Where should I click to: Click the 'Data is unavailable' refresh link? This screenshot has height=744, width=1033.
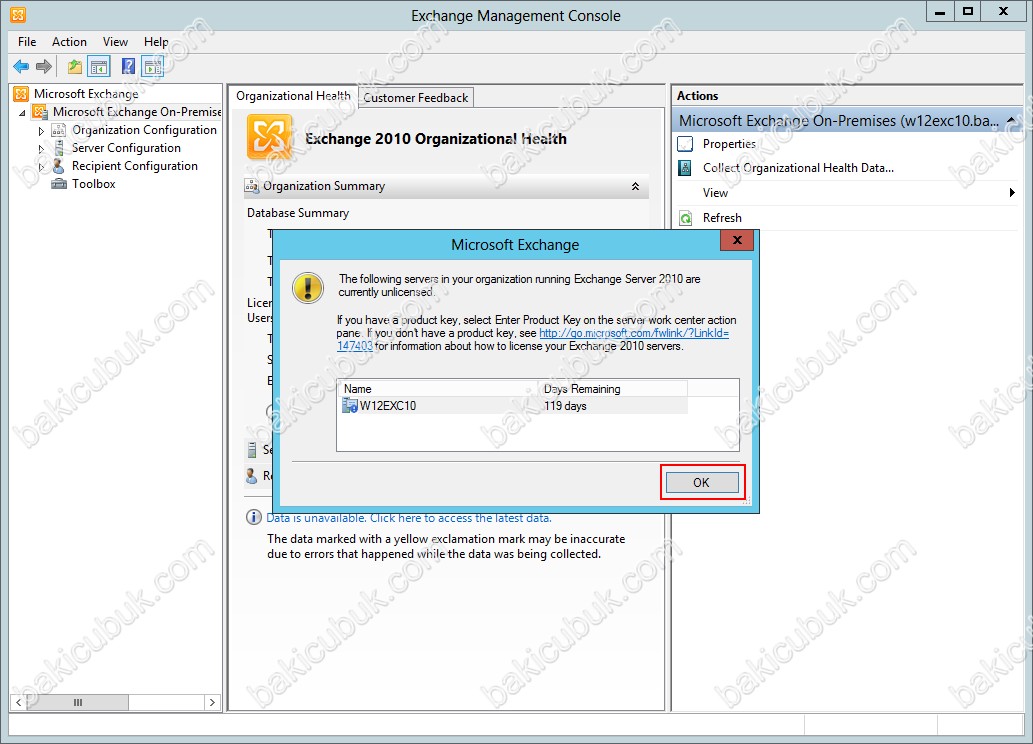pos(408,518)
